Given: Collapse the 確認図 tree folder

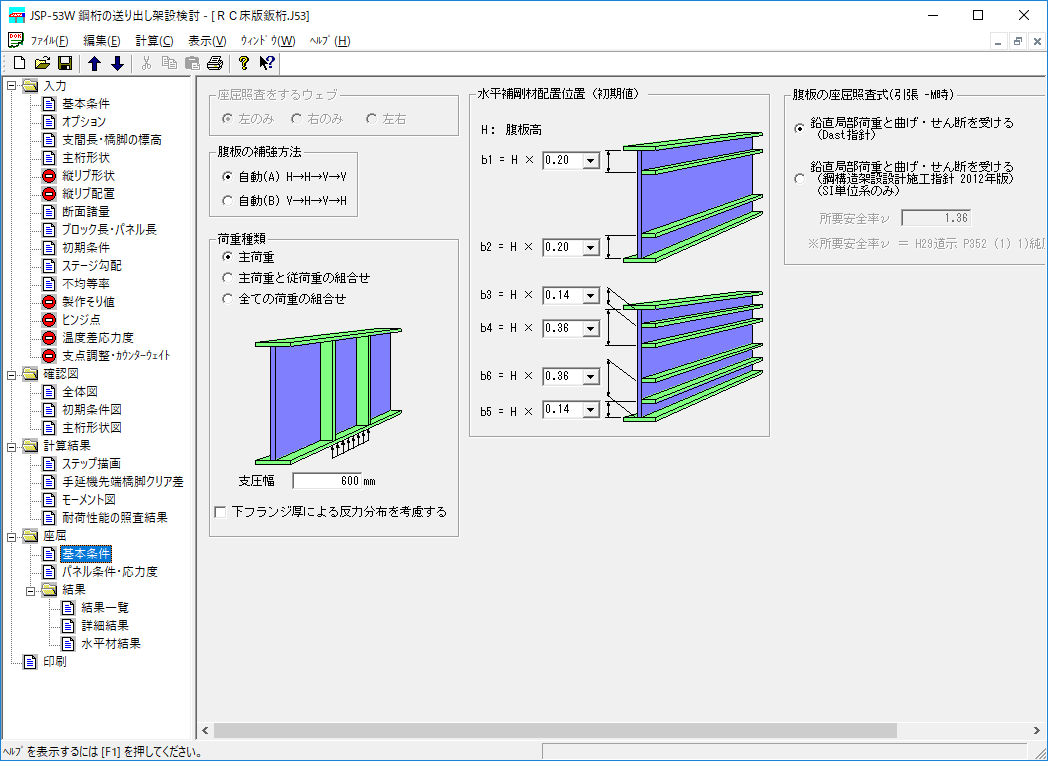Looking at the screenshot, I should [x=11, y=374].
